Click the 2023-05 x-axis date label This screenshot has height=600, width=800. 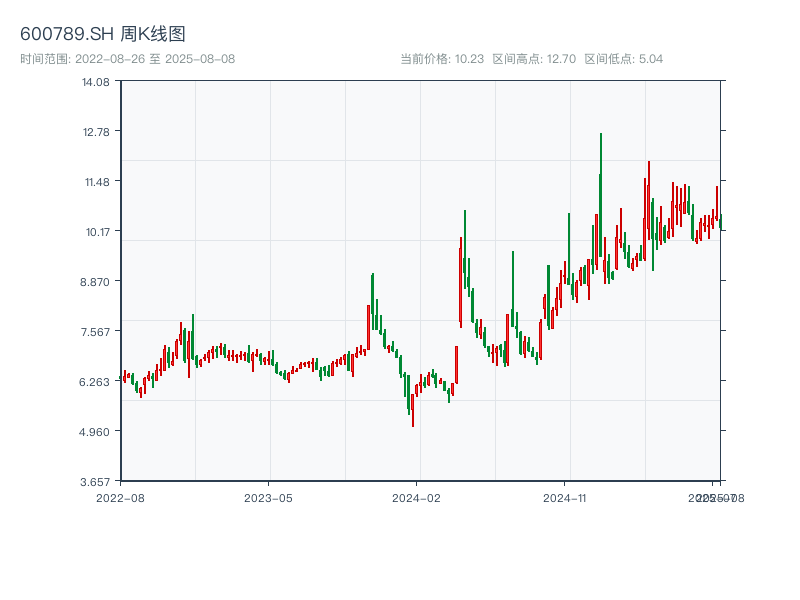(269, 497)
